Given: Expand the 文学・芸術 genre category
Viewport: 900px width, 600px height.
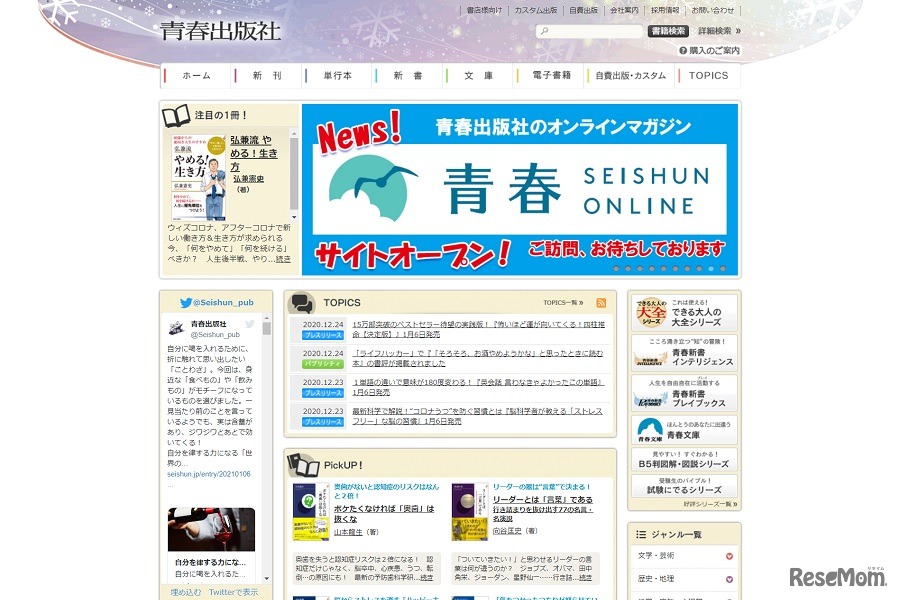Looking at the screenshot, I should [x=730, y=556].
